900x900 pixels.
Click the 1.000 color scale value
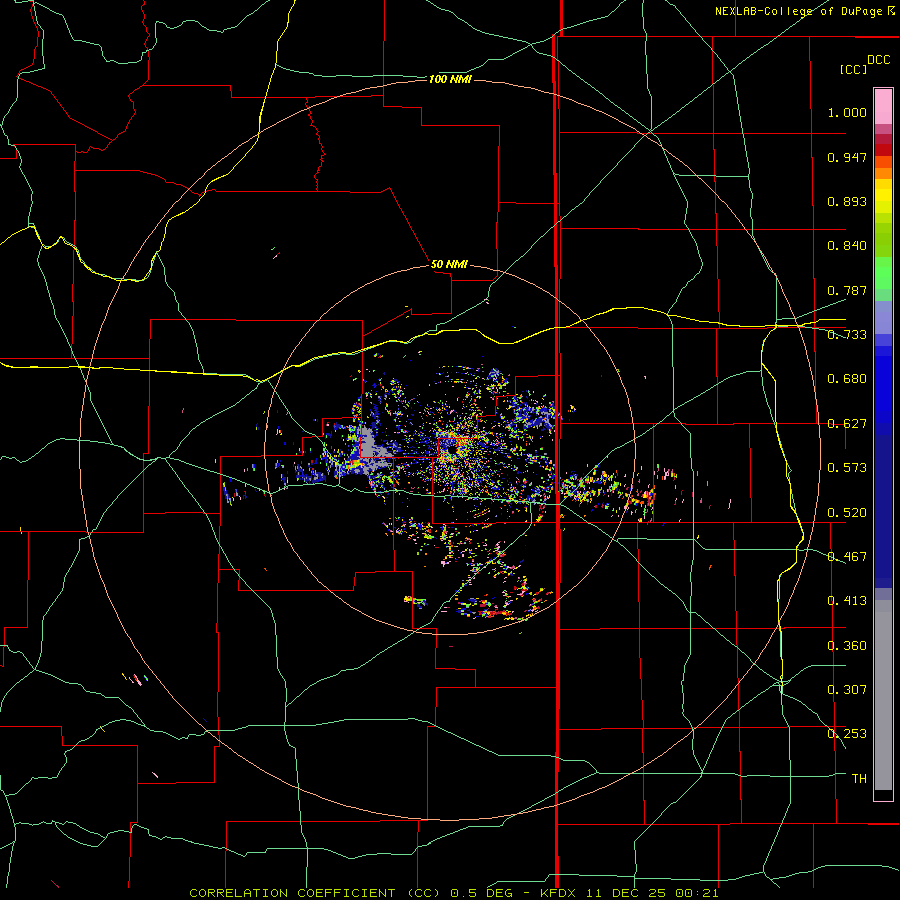point(847,112)
